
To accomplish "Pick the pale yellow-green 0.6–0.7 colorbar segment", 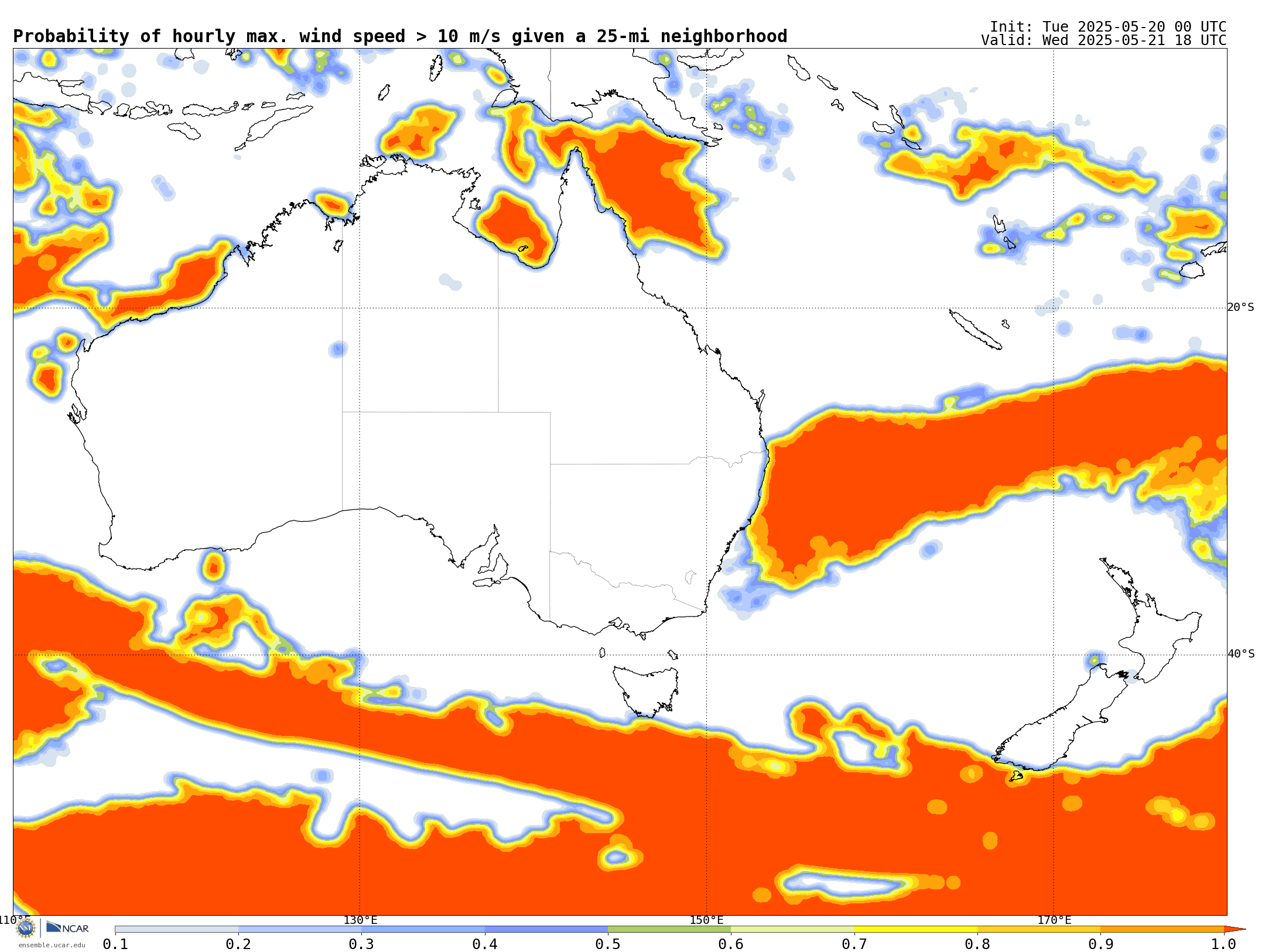I will [793, 929].
